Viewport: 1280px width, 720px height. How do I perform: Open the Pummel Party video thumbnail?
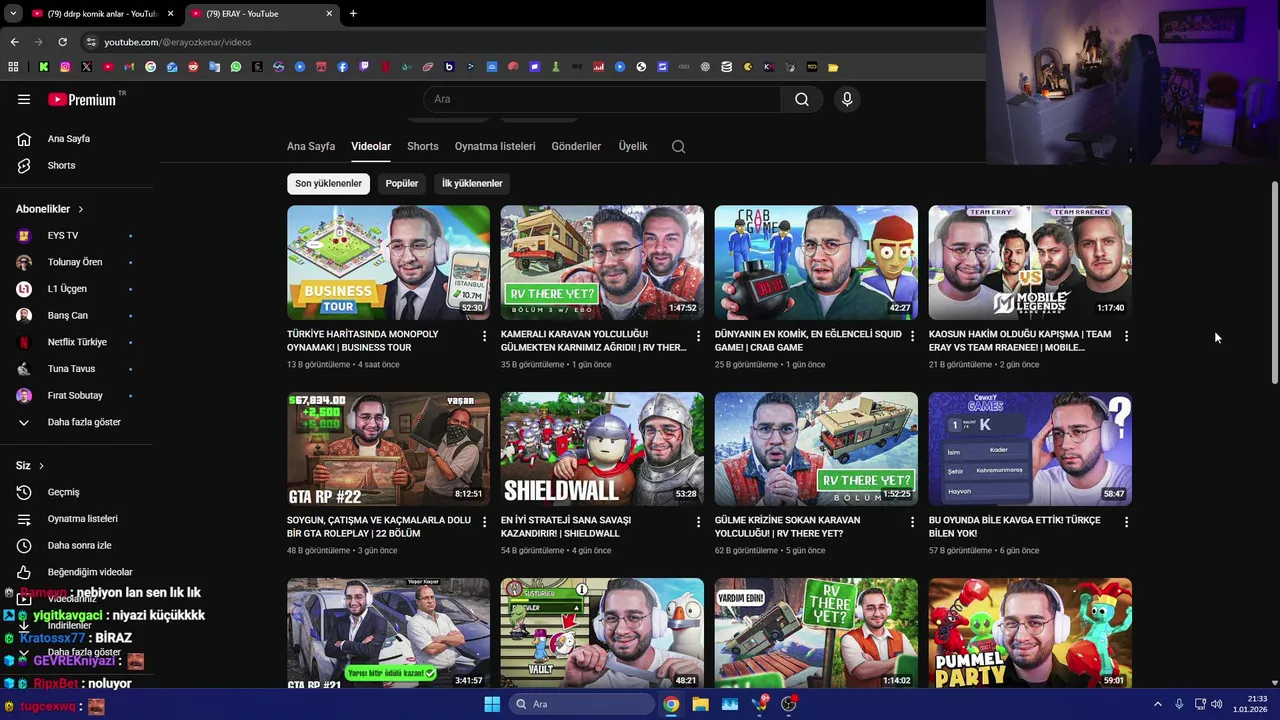point(1030,633)
